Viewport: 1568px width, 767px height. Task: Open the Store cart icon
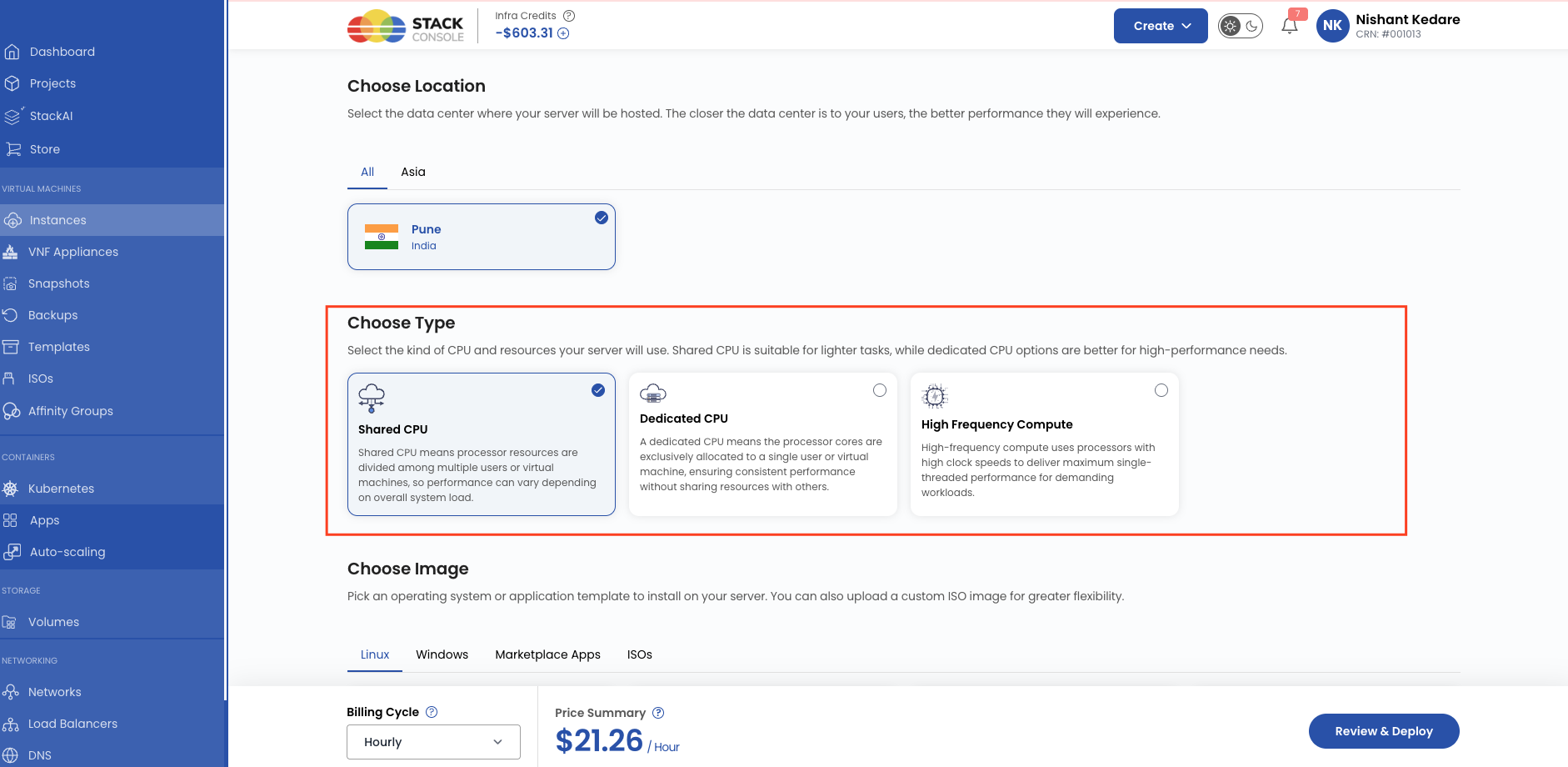13,149
